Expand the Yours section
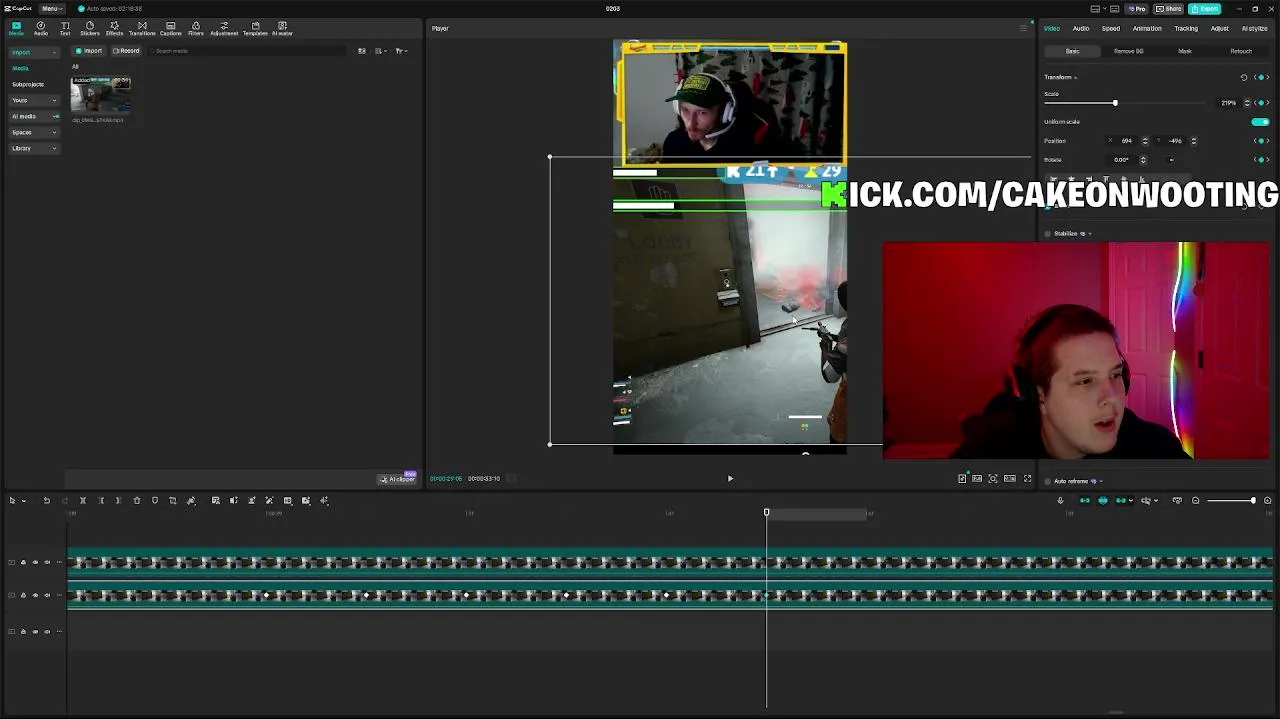Viewport: 1280px width, 720px height. coord(33,100)
